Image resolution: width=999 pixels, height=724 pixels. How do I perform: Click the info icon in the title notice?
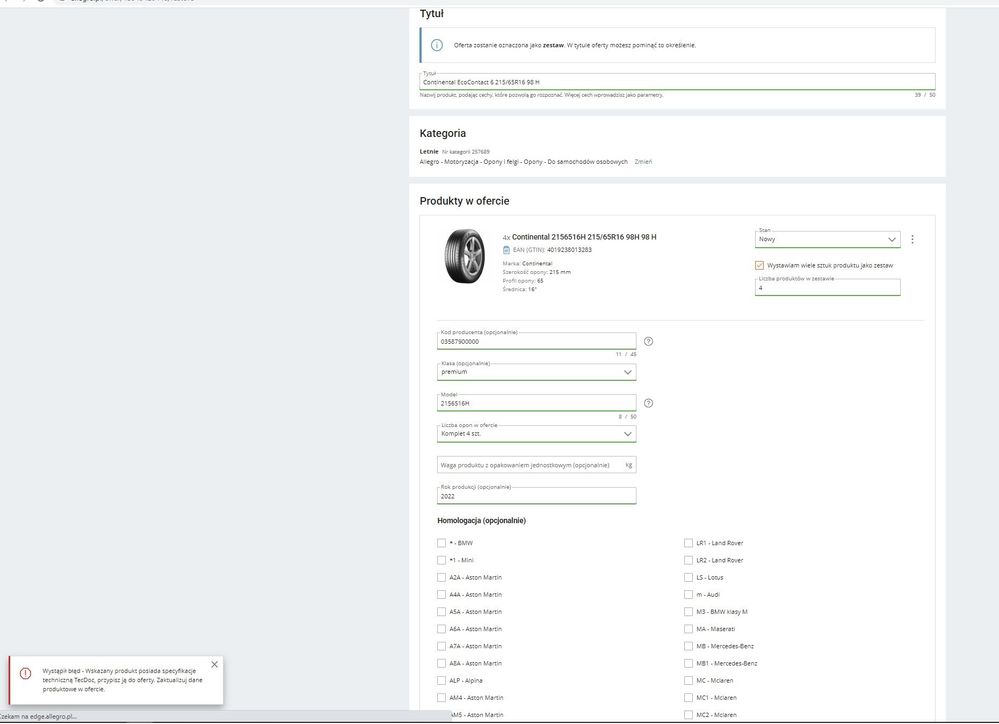point(436,45)
